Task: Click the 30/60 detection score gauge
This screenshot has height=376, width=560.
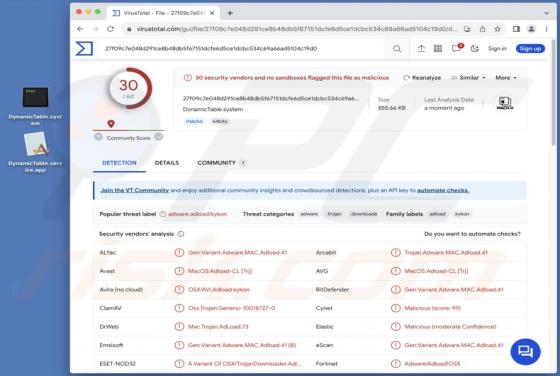Action: click(129, 89)
